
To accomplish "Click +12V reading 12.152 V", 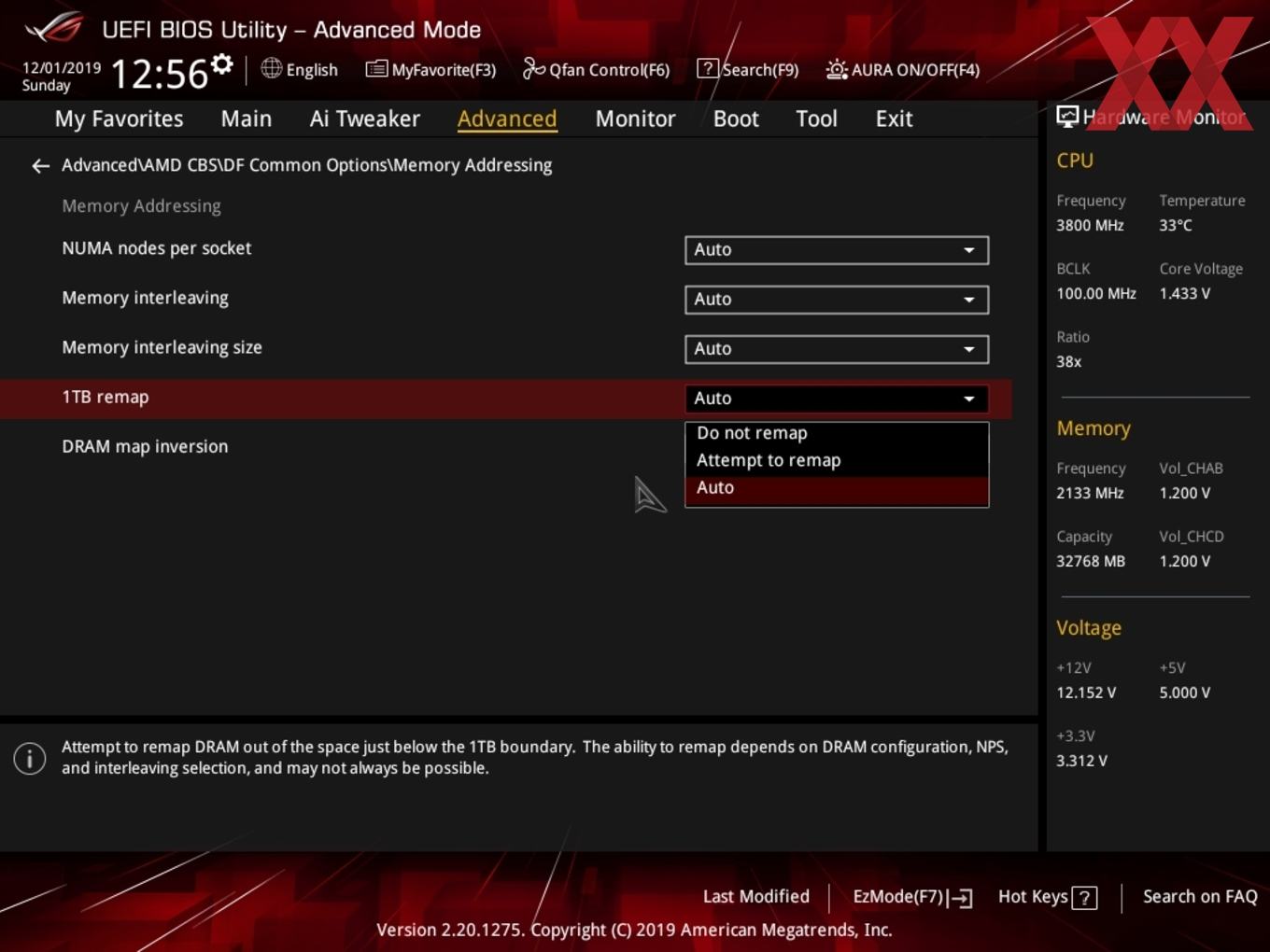I will (1086, 693).
